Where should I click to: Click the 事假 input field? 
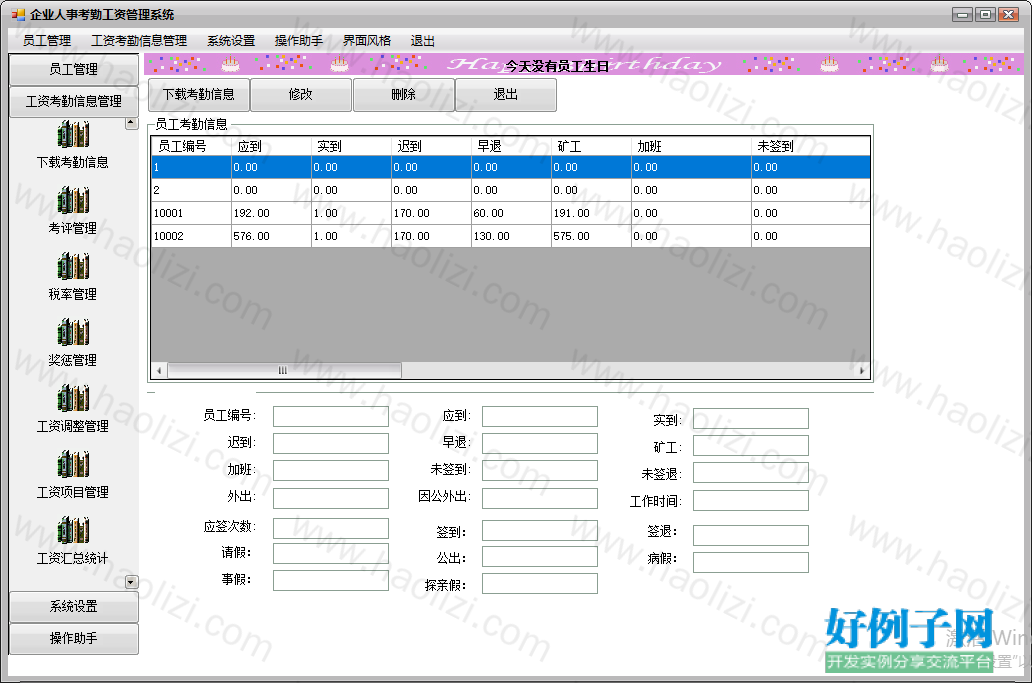[330, 580]
